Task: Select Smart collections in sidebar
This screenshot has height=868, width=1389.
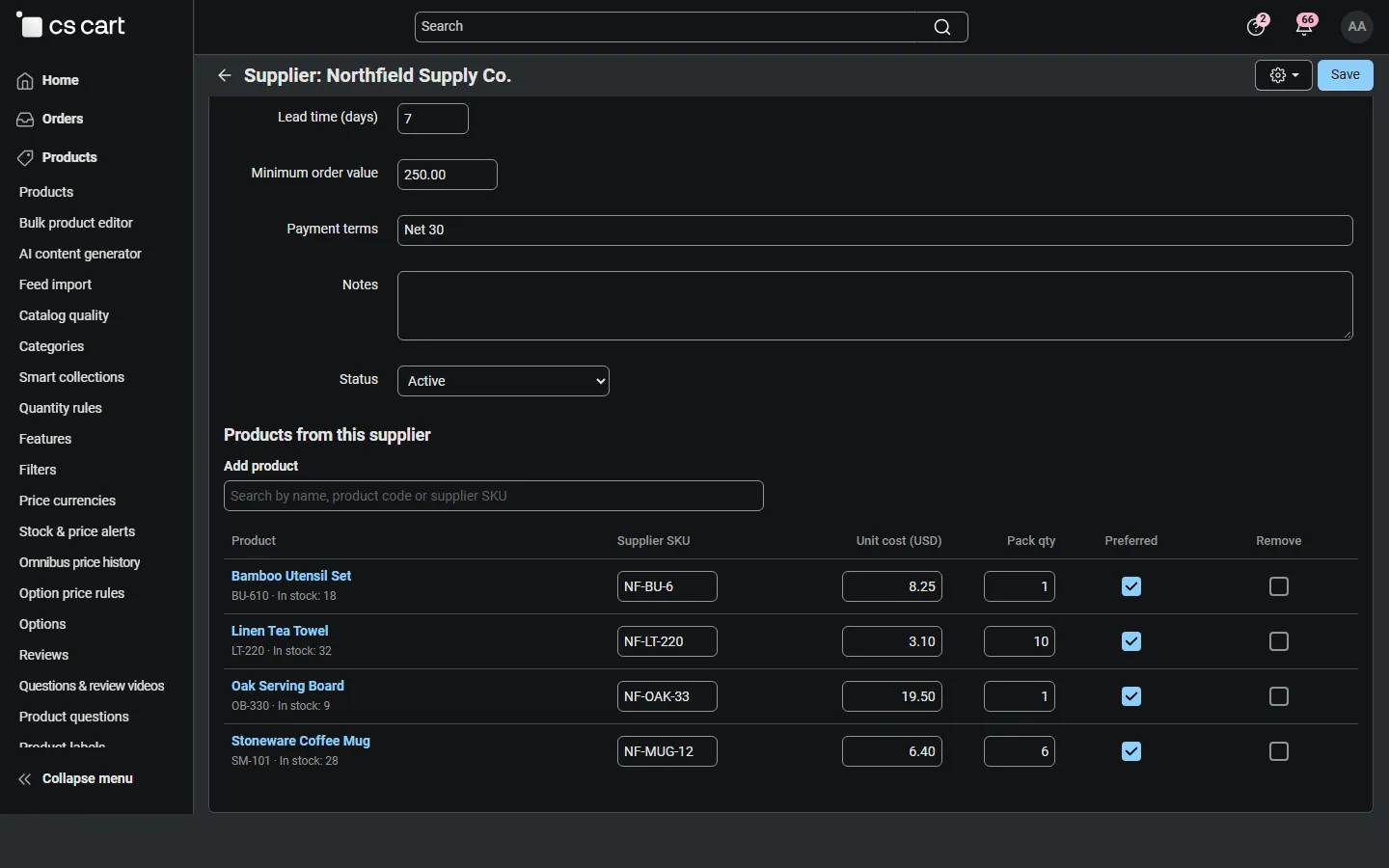Action: coord(71,377)
